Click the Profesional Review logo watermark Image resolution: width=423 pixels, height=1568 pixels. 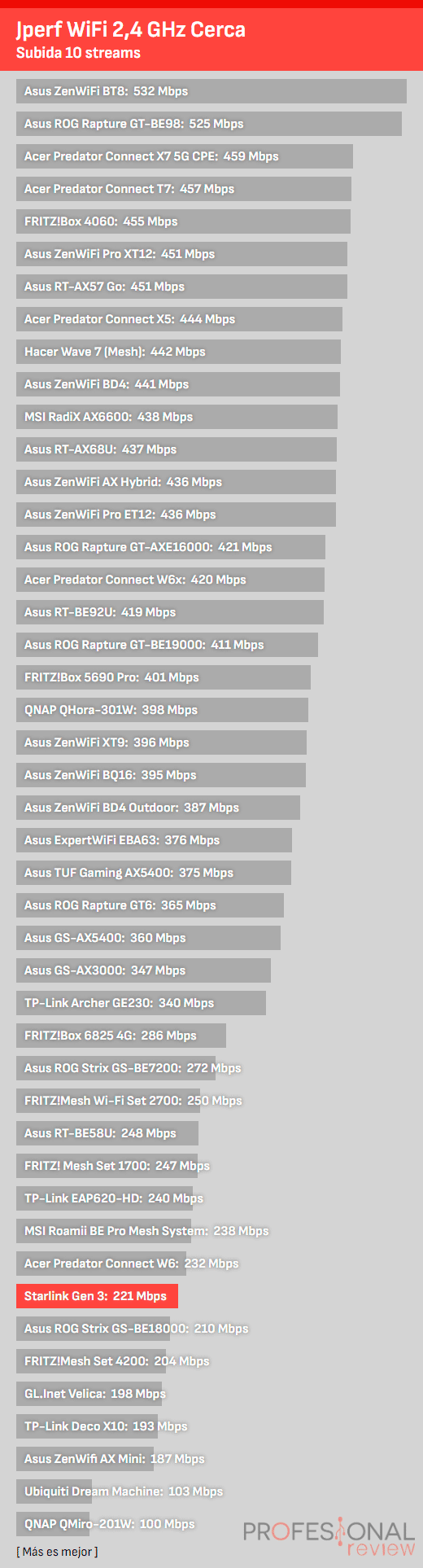[329, 1539]
